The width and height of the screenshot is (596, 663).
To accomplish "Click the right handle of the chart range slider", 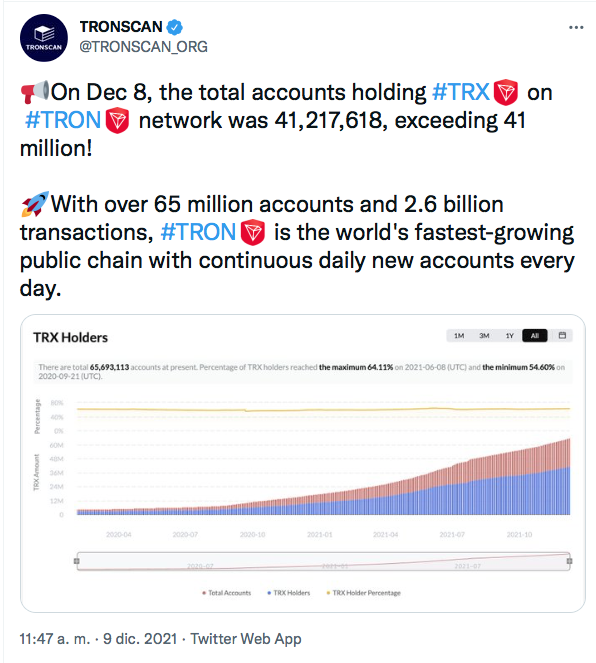I will tap(569, 561).
